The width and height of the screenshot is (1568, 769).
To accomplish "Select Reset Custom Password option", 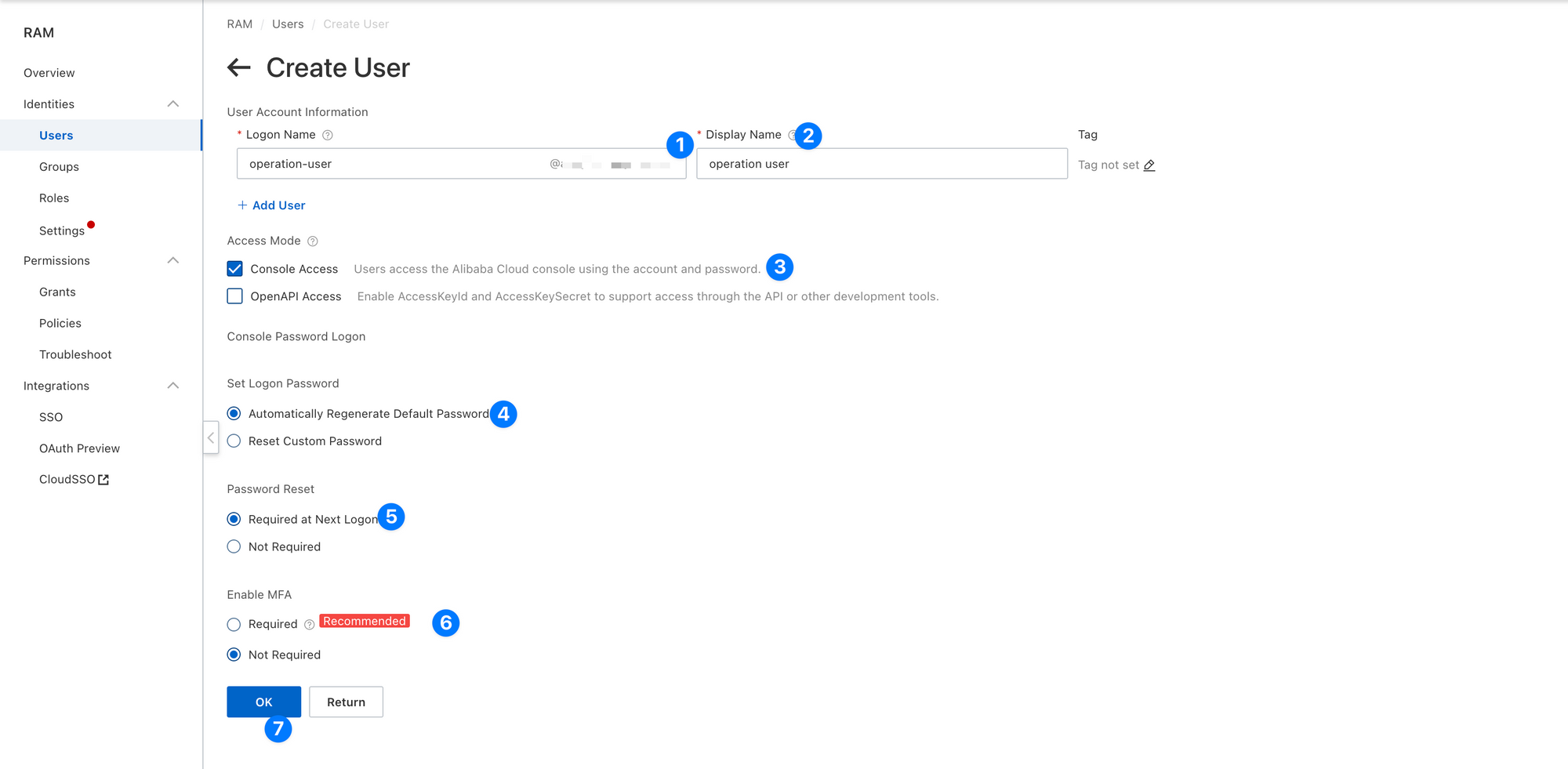I will pyautogui.click(x=234, y=441).
